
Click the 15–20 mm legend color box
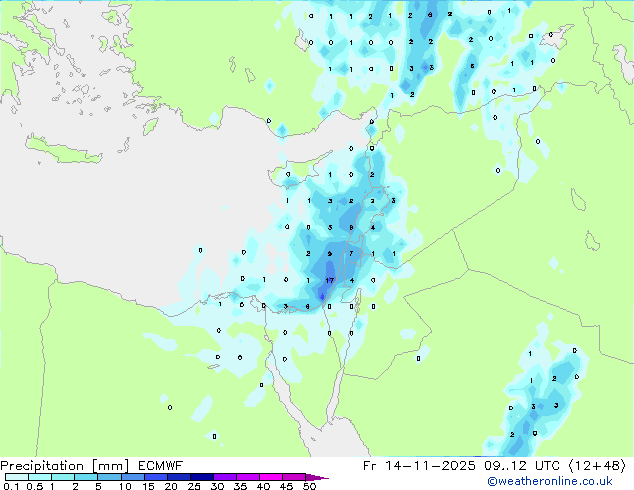155,477
